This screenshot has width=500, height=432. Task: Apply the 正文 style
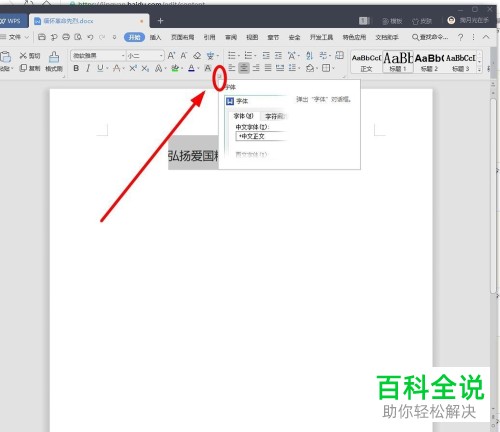pos(366,62)
